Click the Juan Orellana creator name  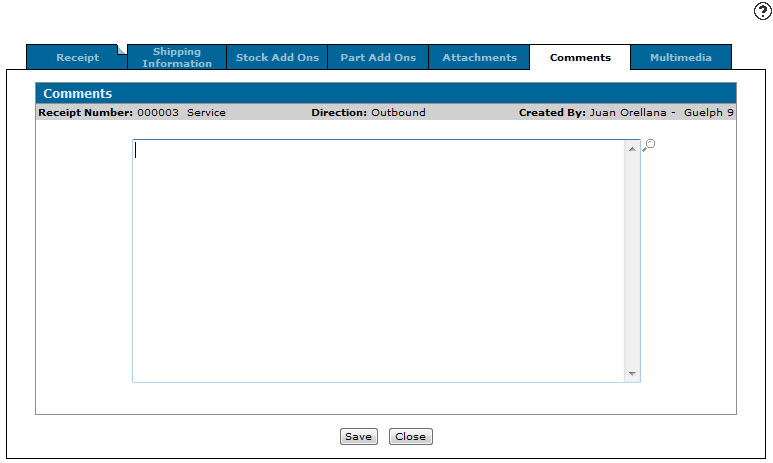pyautogui.click(x=628, y=112)
